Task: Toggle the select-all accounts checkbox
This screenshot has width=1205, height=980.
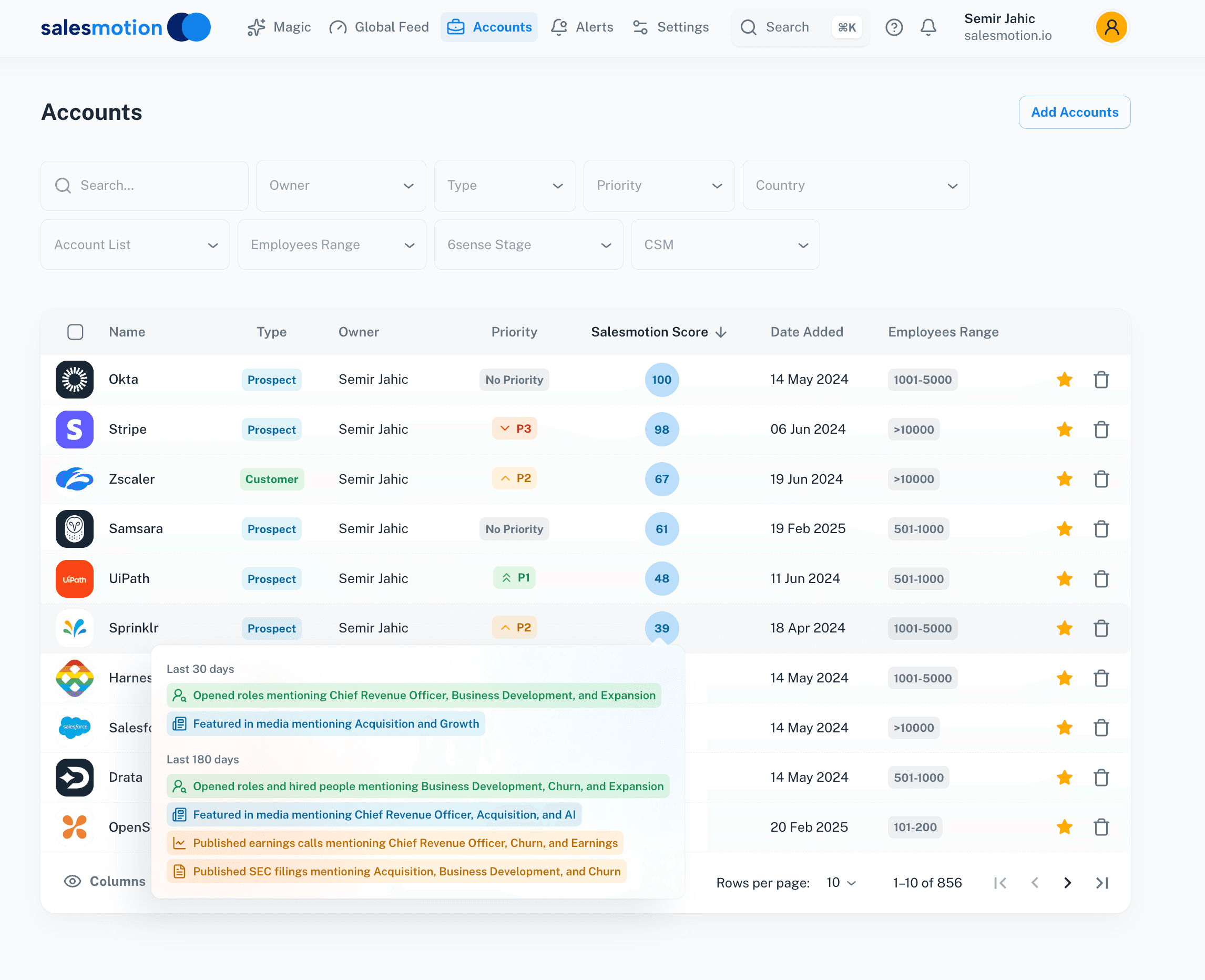Action: (x=75, y=332)
